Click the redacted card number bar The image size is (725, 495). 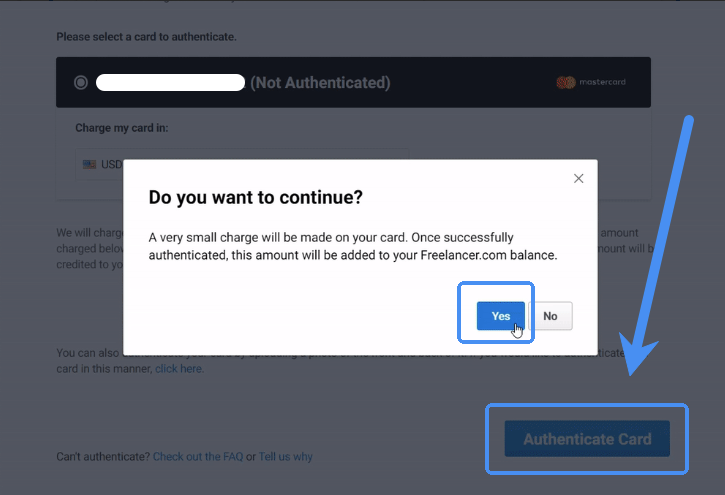coord(170,82)
